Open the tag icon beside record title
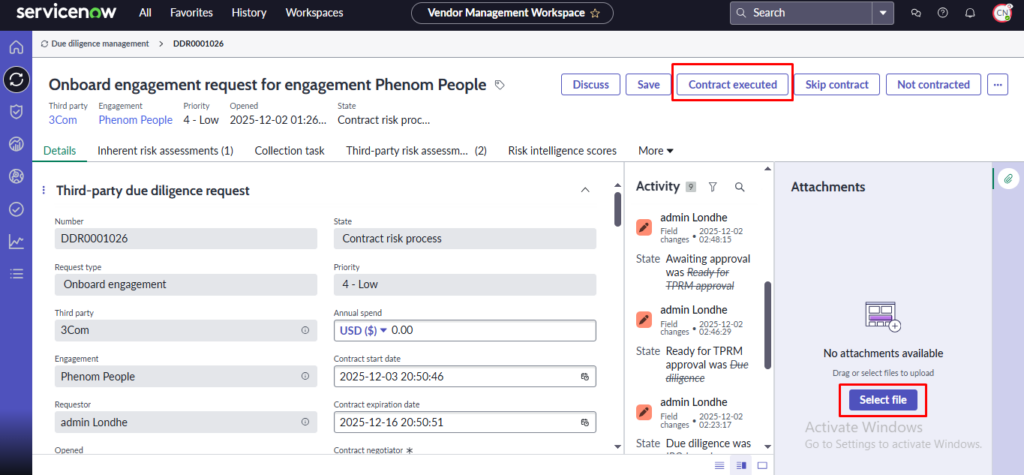The image size is (1024, 475). (501, 85)
